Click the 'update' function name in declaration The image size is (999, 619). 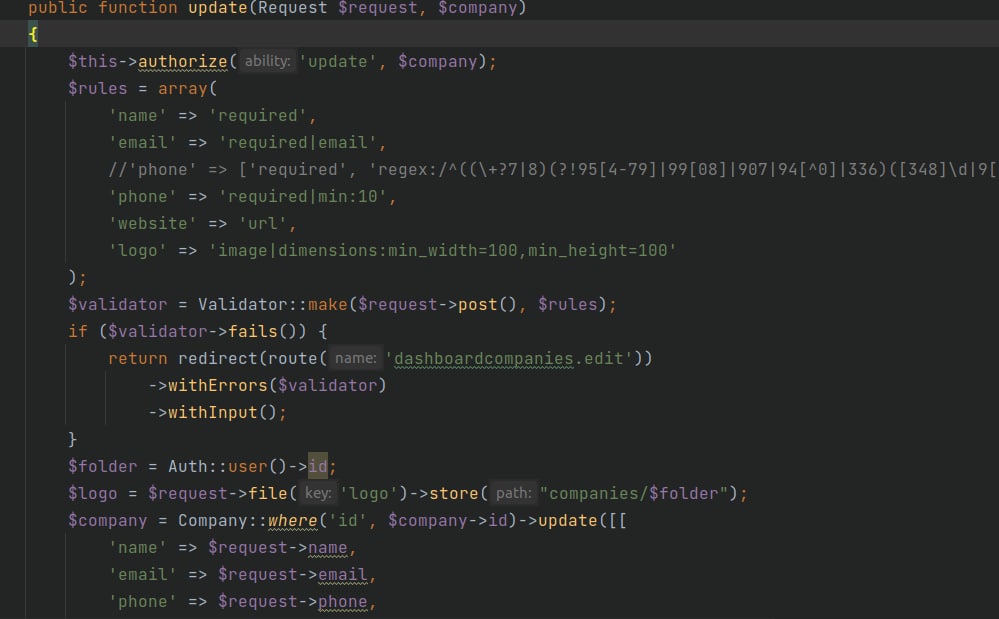[x=217, y=8]
